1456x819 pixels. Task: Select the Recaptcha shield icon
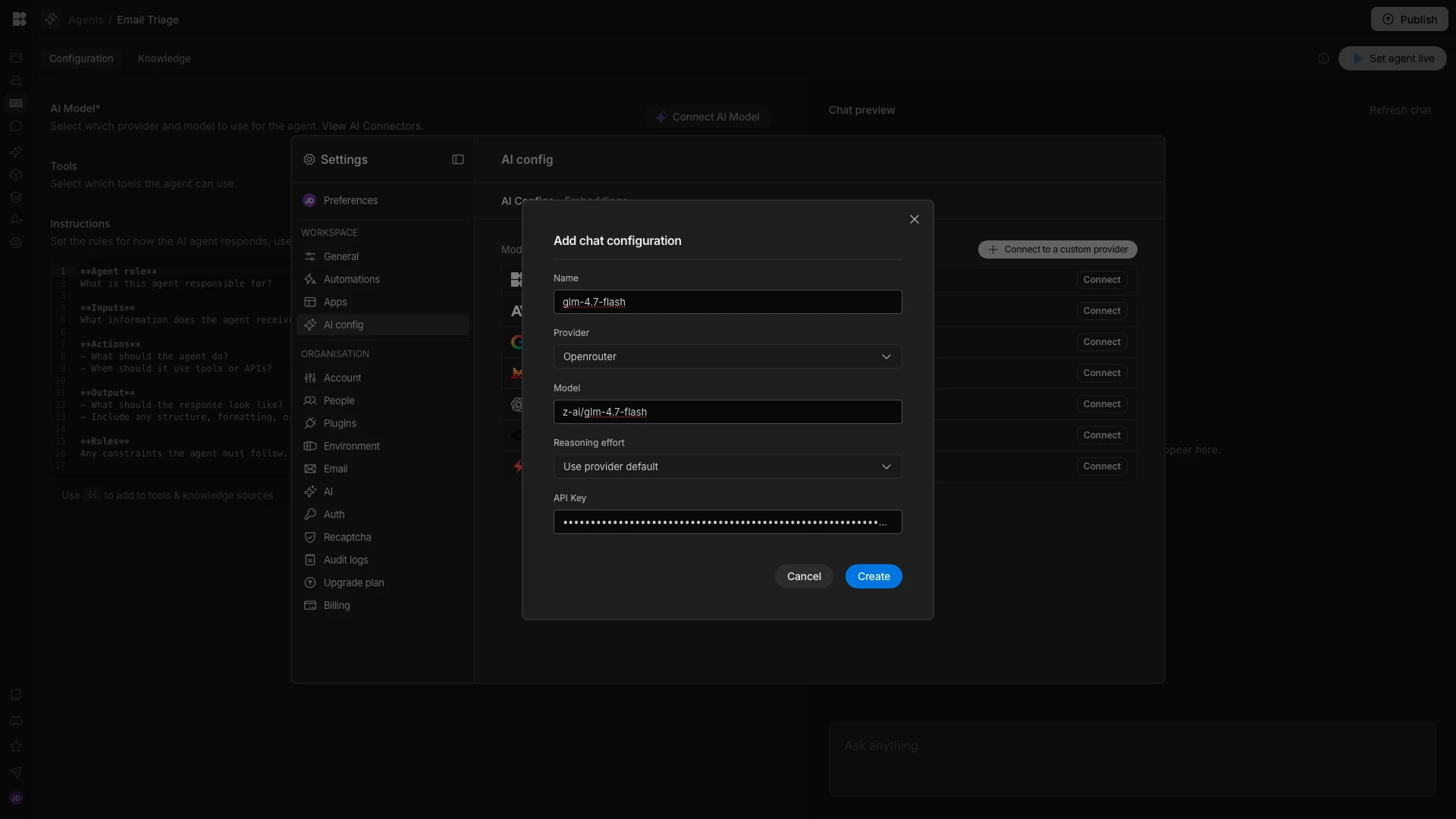coord(310,537)
